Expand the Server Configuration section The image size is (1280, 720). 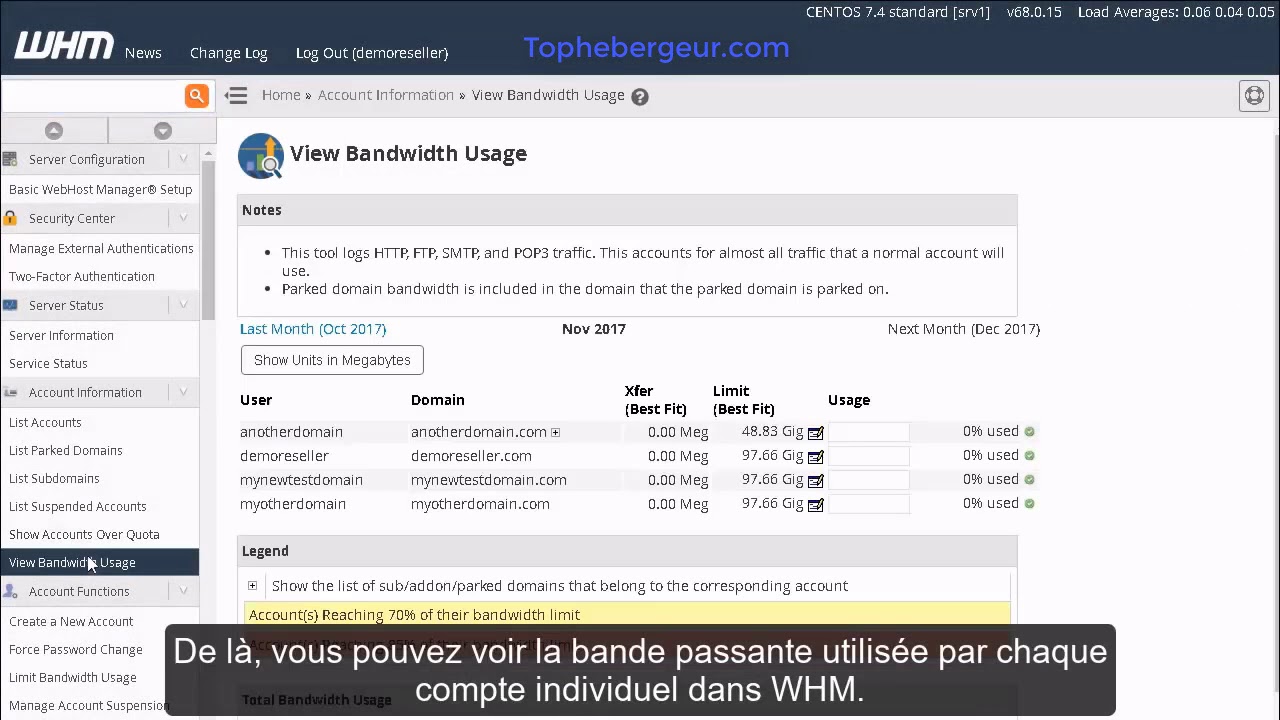point(183,158)
